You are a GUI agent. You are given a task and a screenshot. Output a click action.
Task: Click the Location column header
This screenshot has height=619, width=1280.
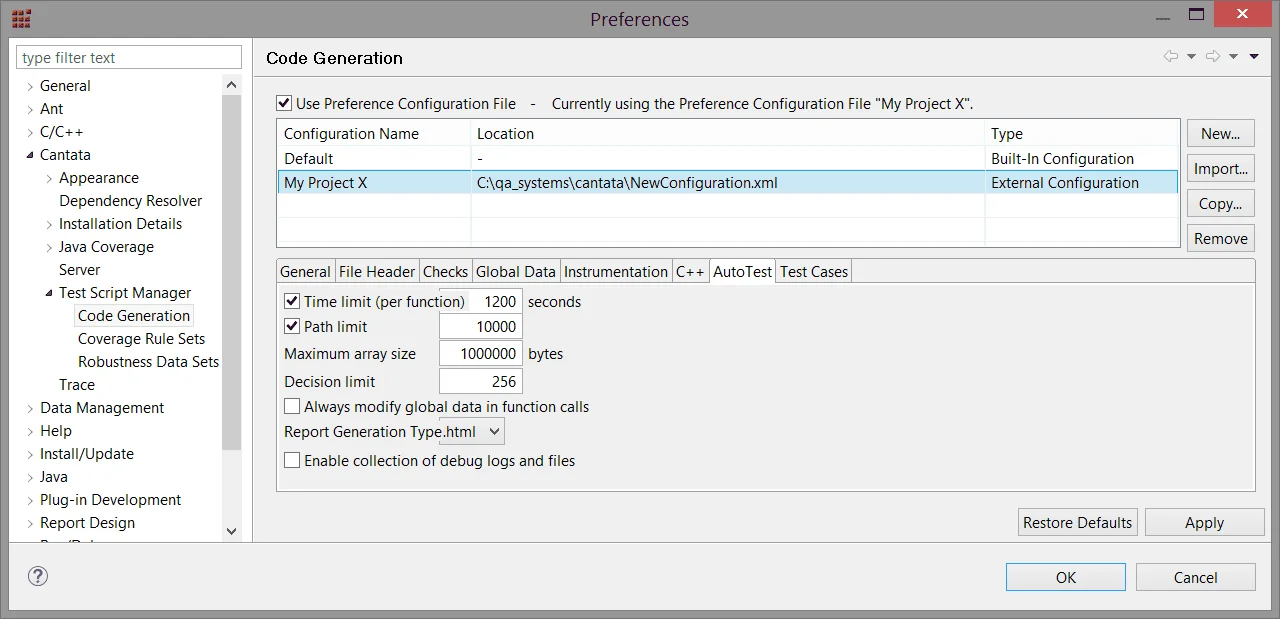[x=727, y=133]
